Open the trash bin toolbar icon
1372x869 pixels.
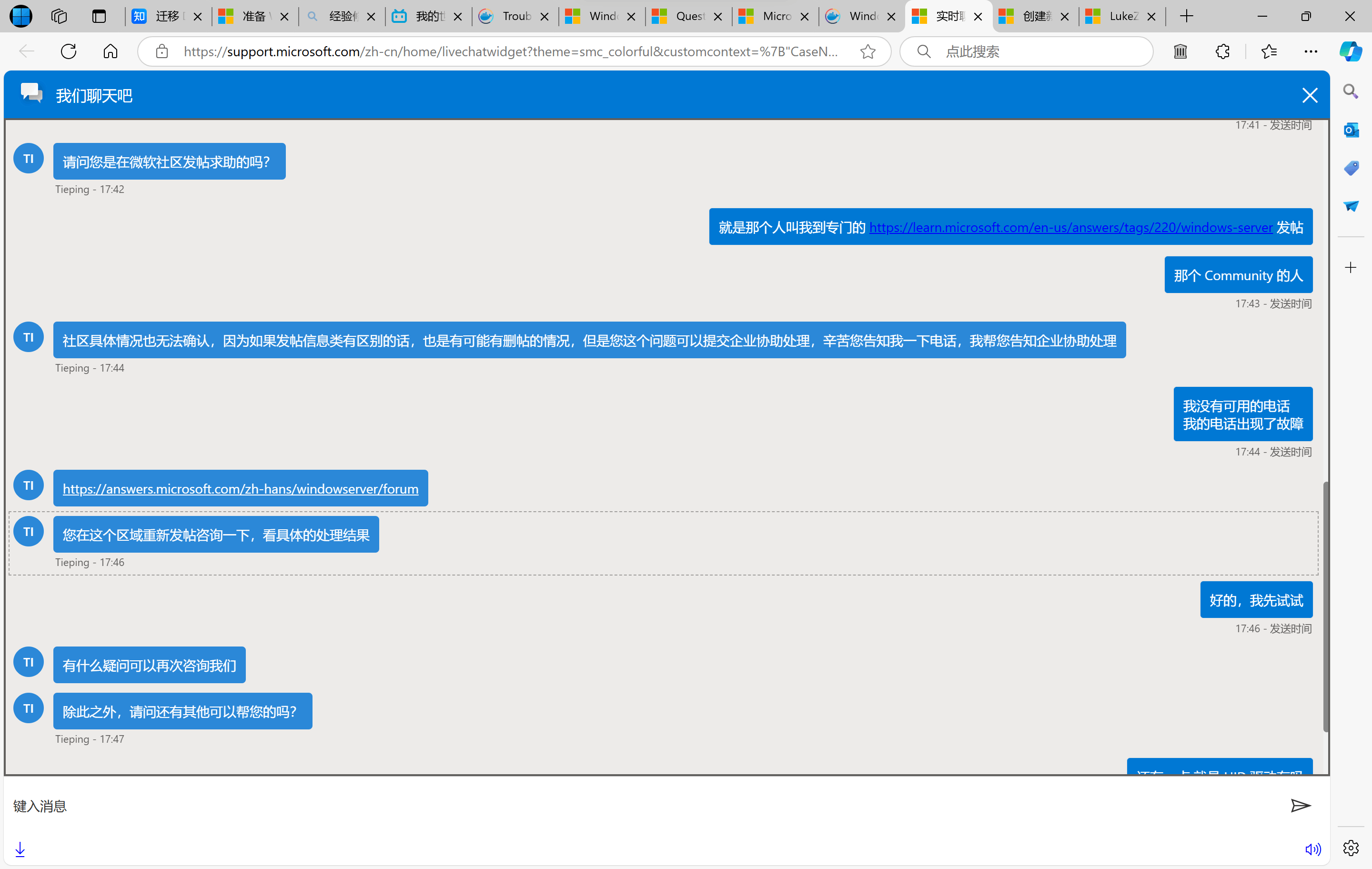(x=1180, y=51)
